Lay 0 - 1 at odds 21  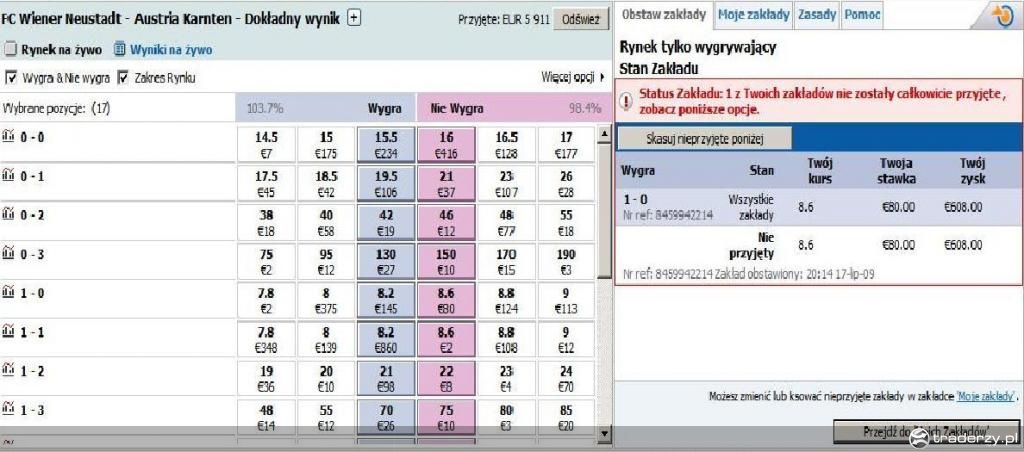point(446,184)
